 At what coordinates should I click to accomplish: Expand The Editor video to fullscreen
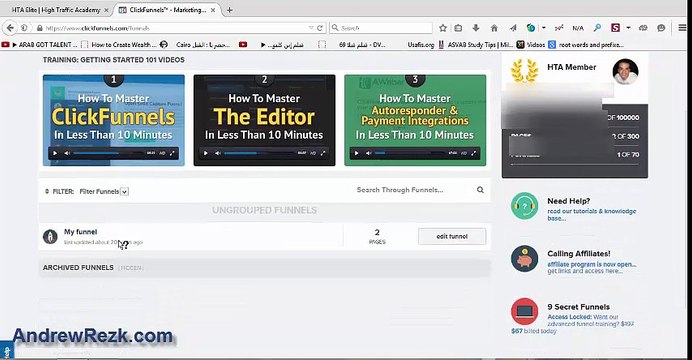pos(323,153)
